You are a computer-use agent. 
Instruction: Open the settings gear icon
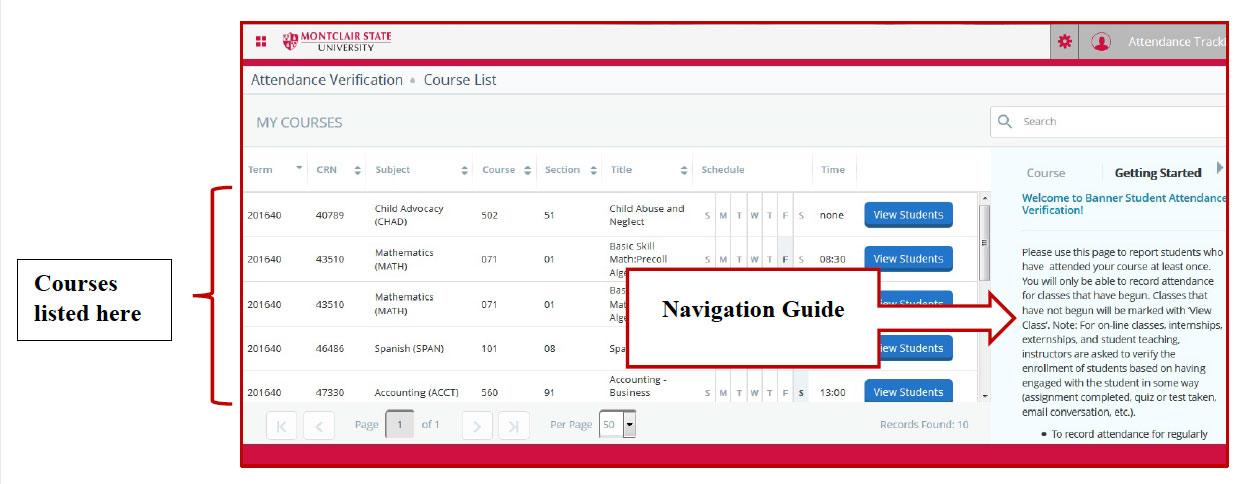point(1064,42)
